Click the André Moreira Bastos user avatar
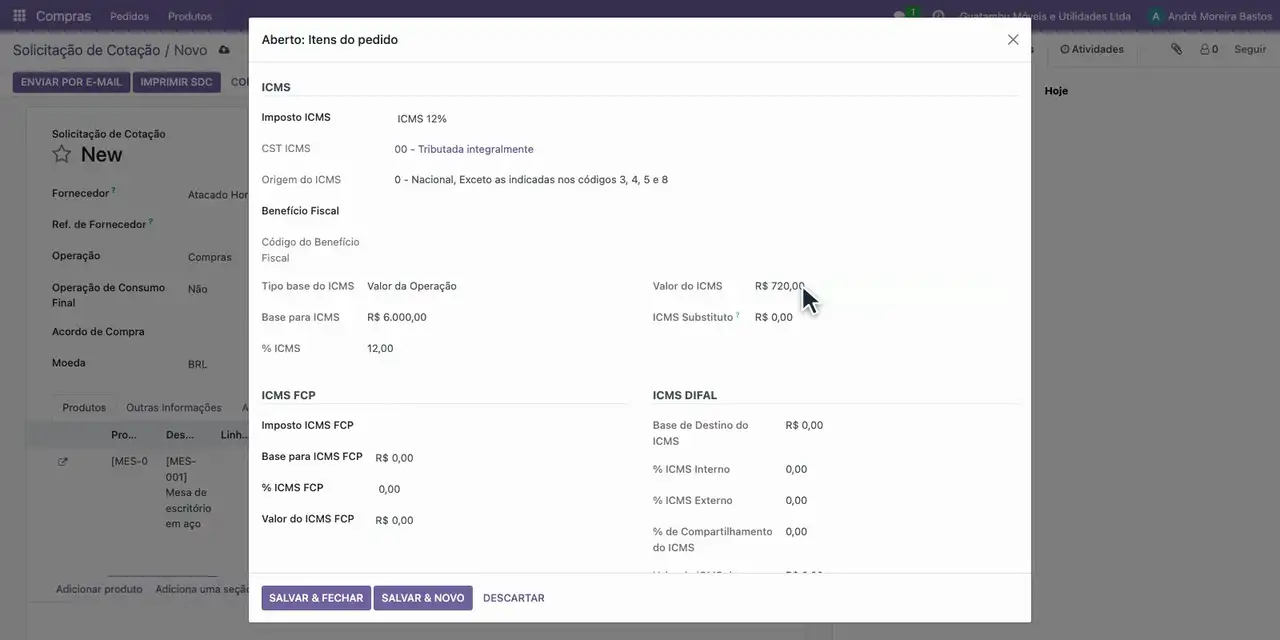The image size is (1280, 640). coord(1156,16)
